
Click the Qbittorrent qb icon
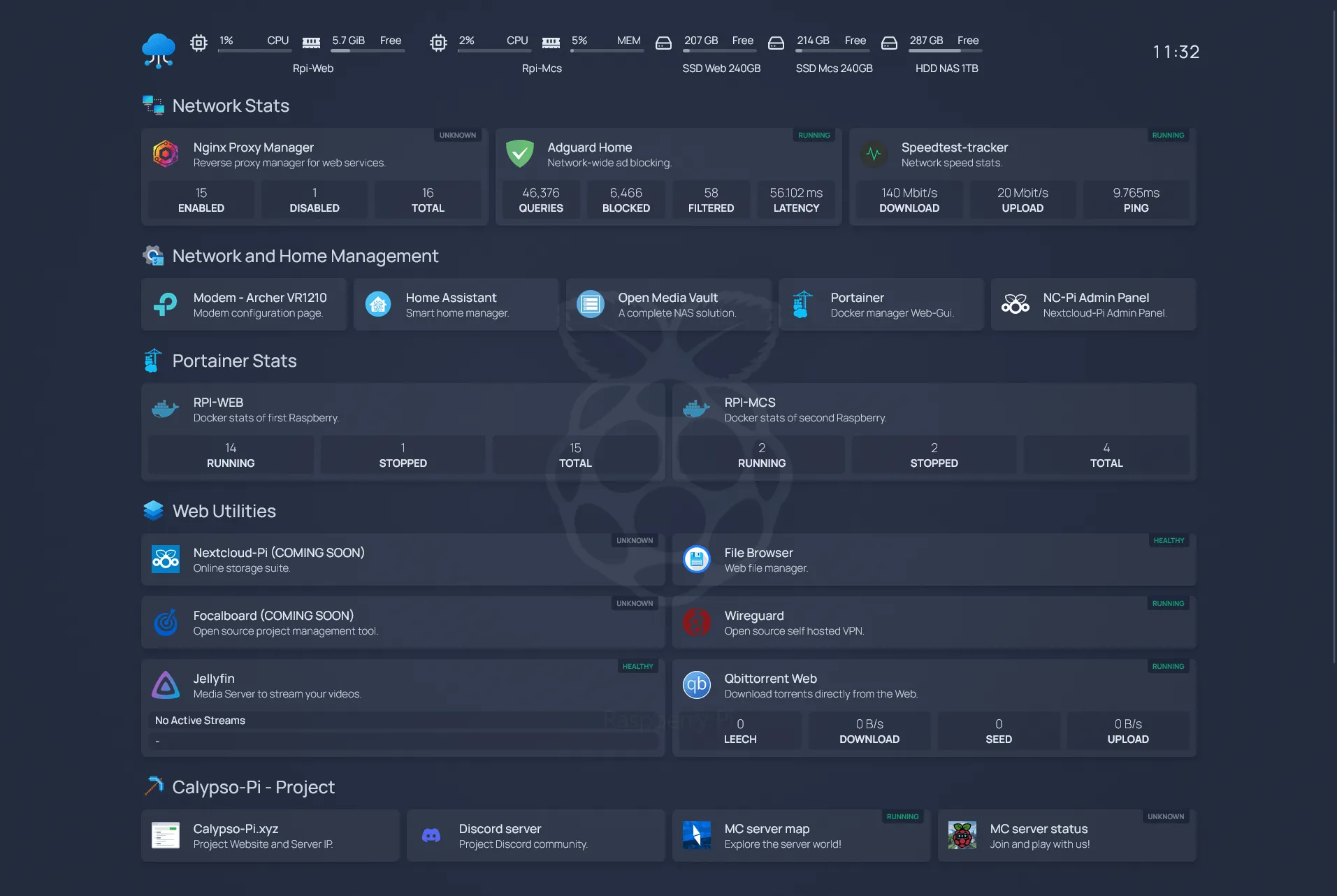tap(696, 685)
